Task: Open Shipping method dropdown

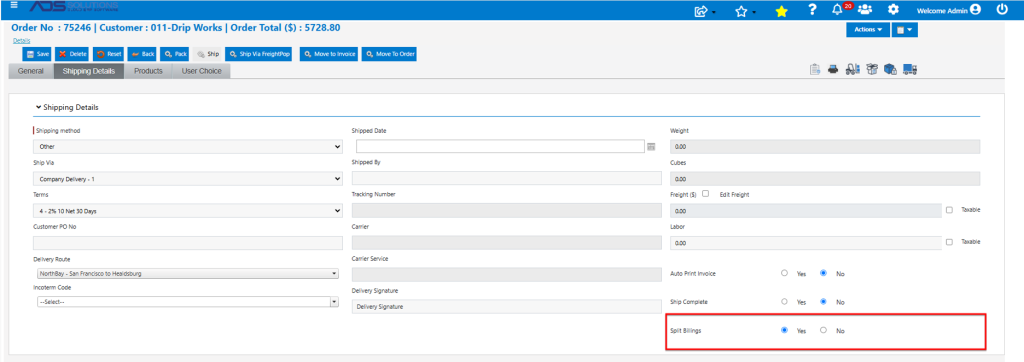Action: 187,146
